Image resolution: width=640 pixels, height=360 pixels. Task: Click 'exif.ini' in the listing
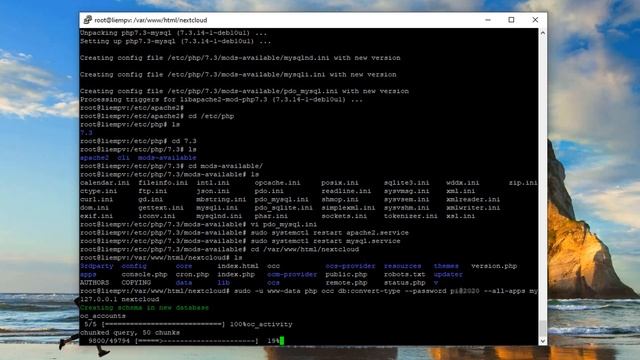[97, 216]
